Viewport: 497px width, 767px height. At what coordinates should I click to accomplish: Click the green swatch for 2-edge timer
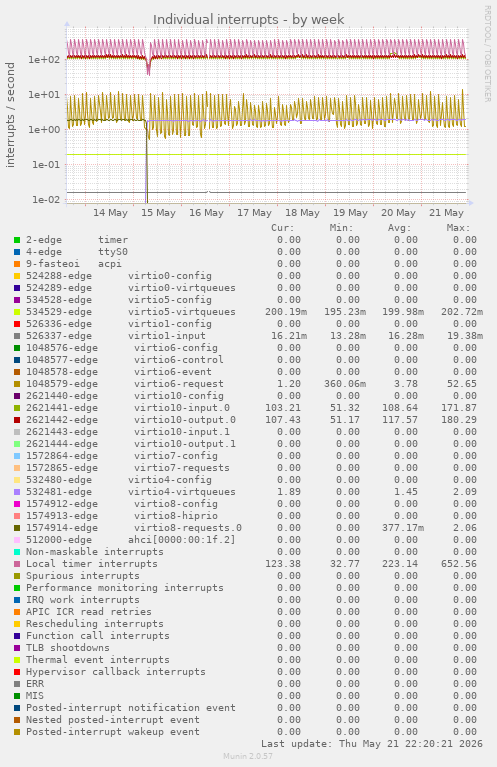click(x=17, y=240)
